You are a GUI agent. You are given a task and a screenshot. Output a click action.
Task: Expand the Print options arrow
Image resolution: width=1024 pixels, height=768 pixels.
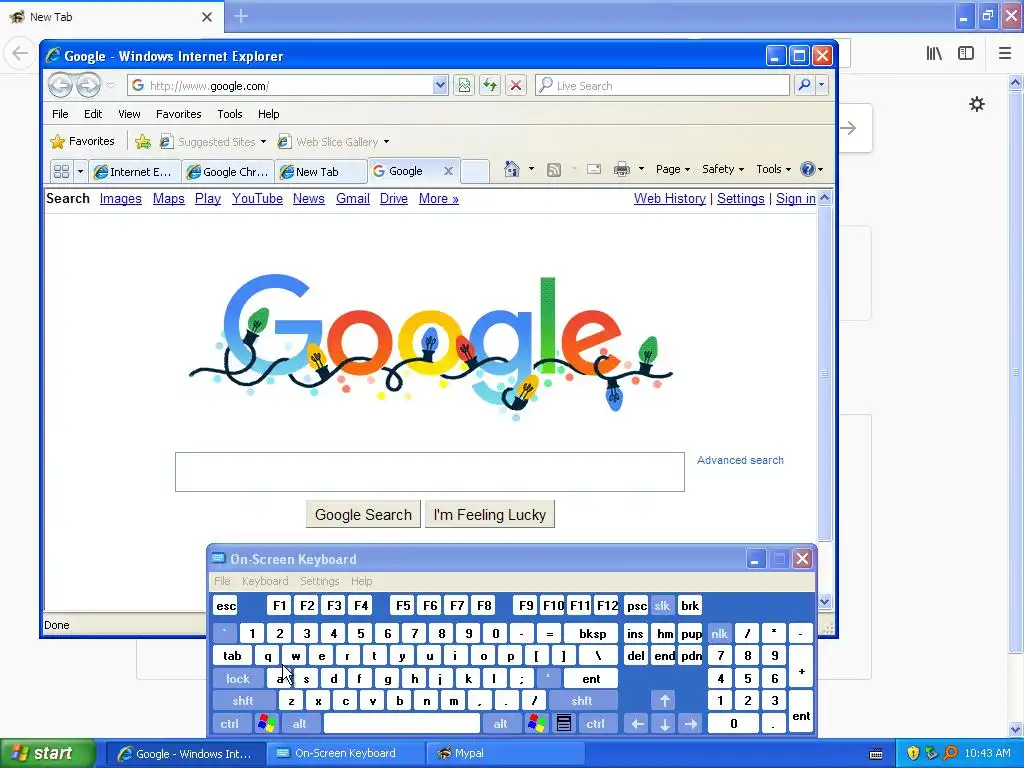point(641,169)
